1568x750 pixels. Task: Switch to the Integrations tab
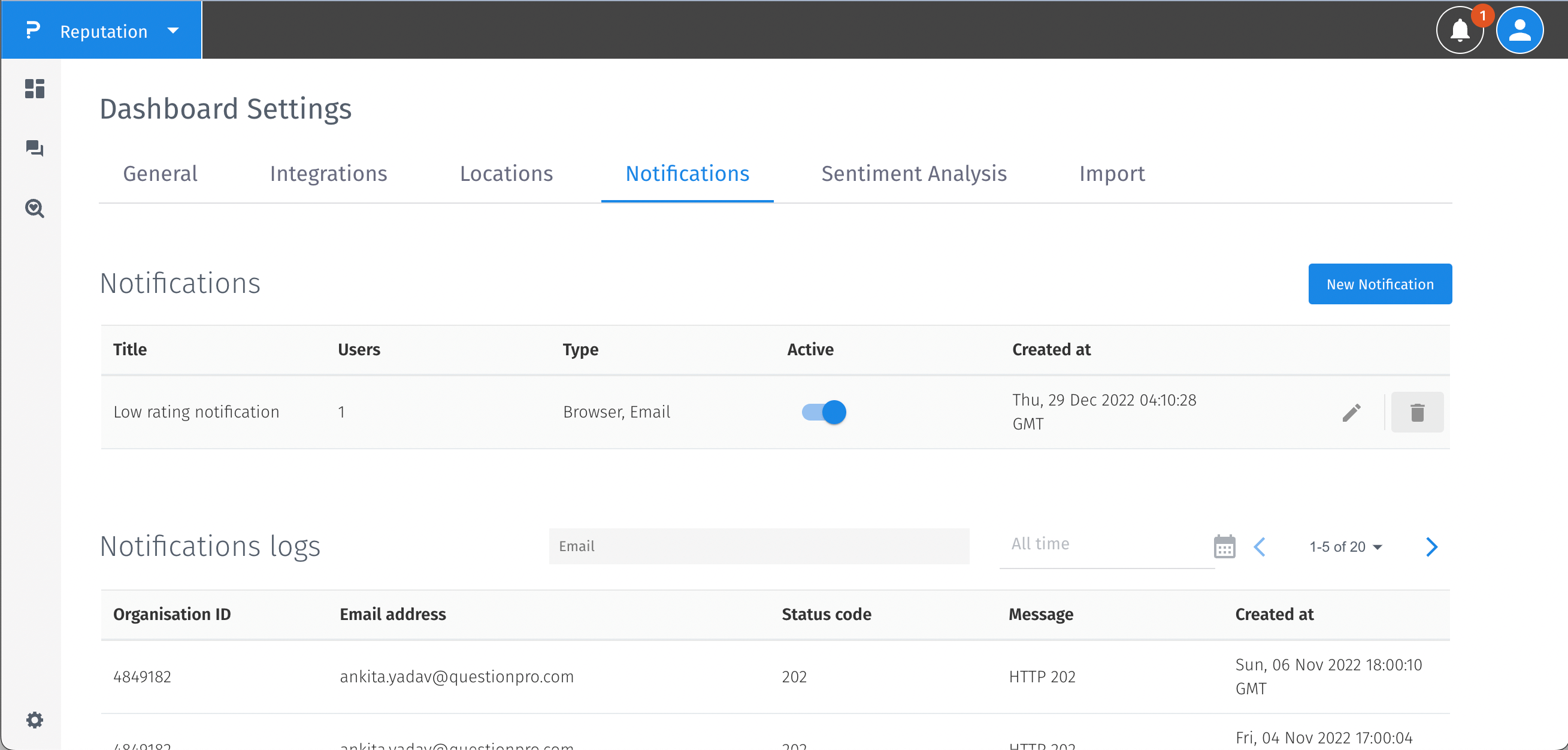[x=328, y=174]
